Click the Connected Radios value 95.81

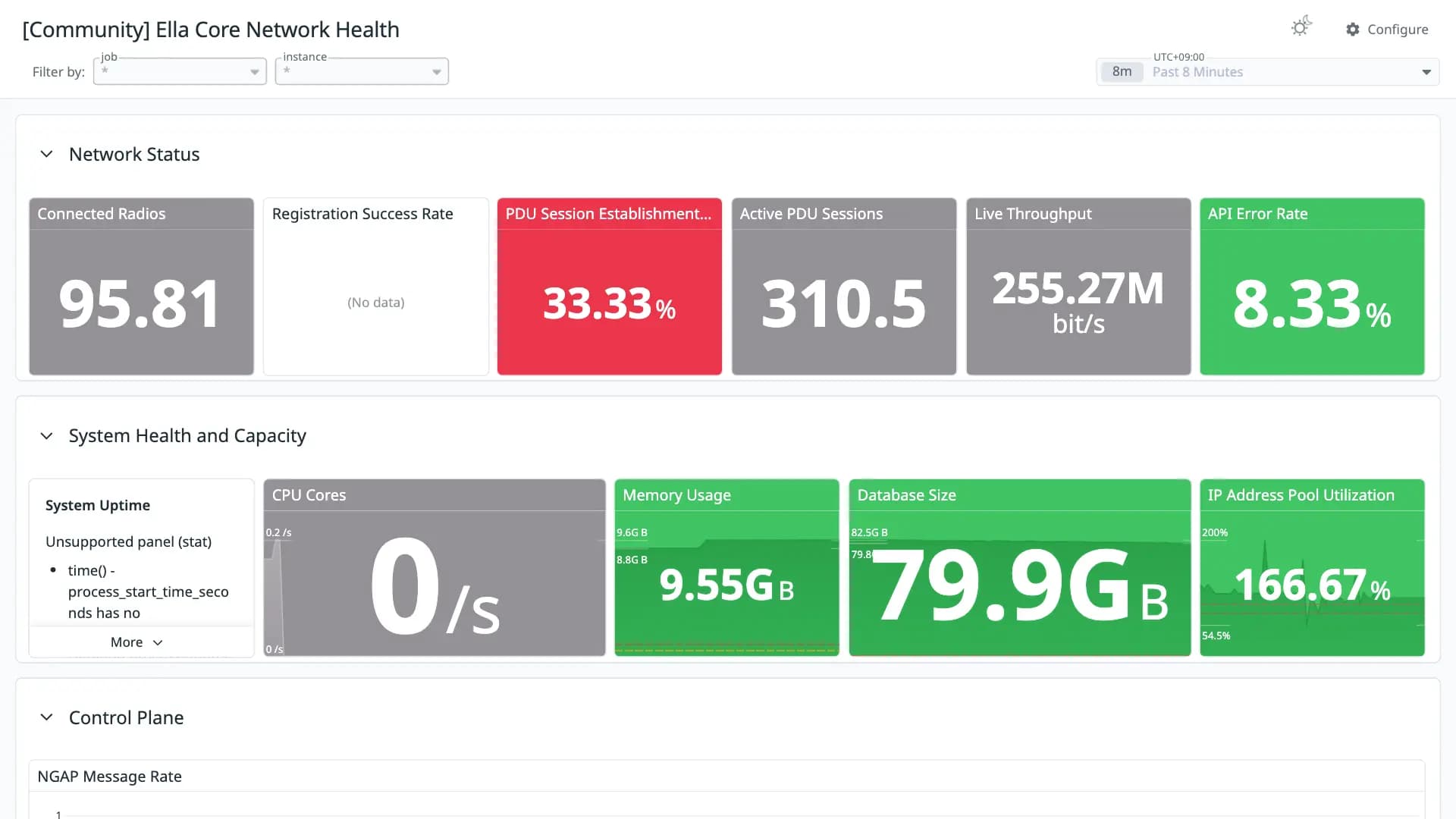[x=140, y=304]
